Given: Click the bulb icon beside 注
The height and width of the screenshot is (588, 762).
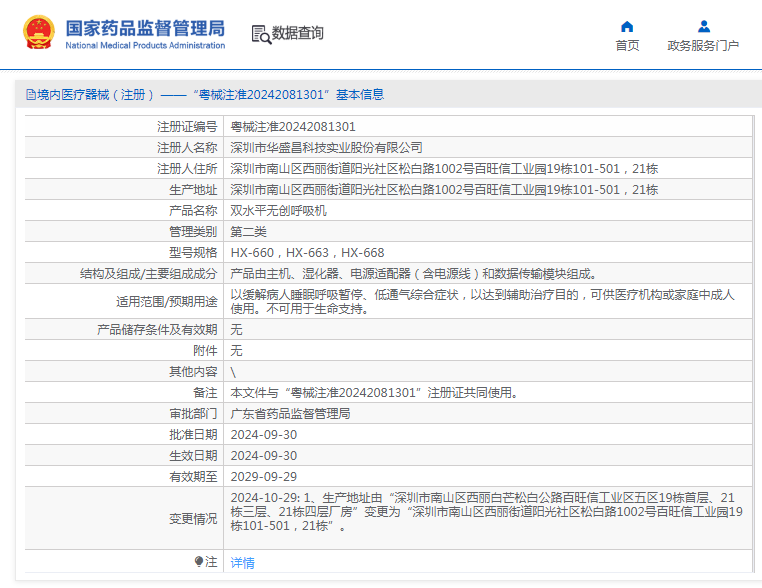Looking at the screenshot, I should pyautogui.click(x=199, y=562).
